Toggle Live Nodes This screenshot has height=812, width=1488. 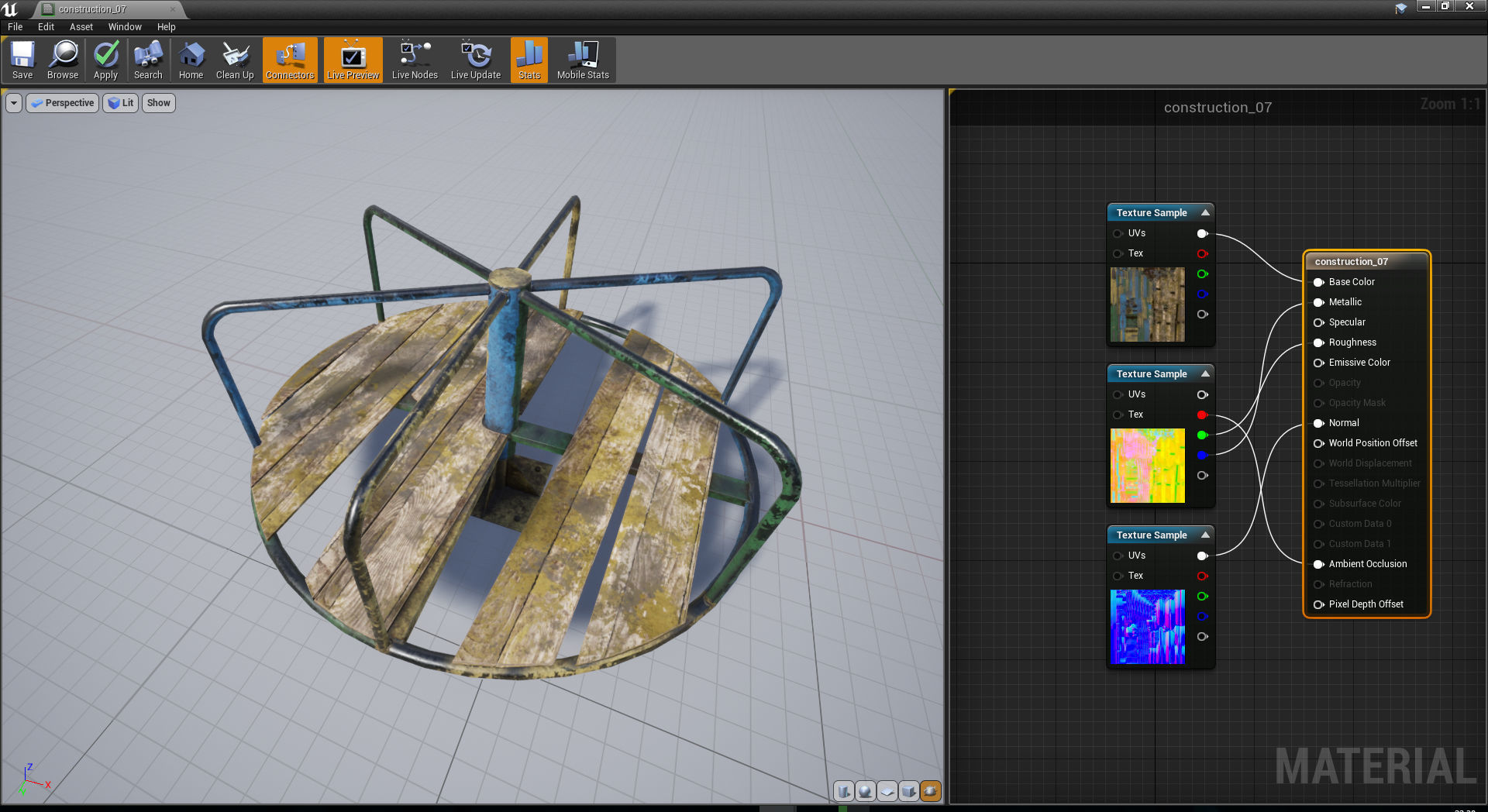coord(415,60)
